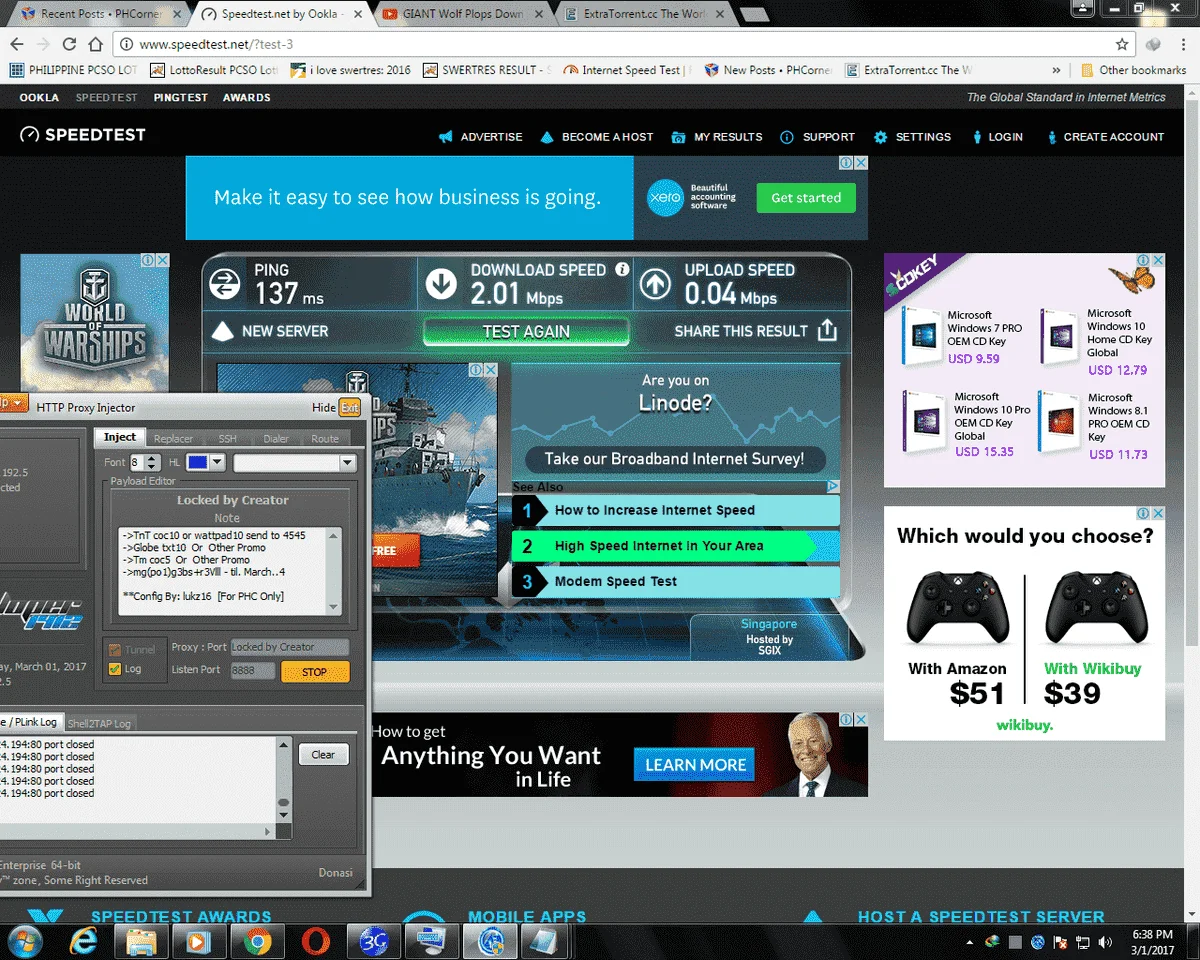1200x960 pixels.
Task: Adjust the Font size stepper arrows
Action: [152, 463]
